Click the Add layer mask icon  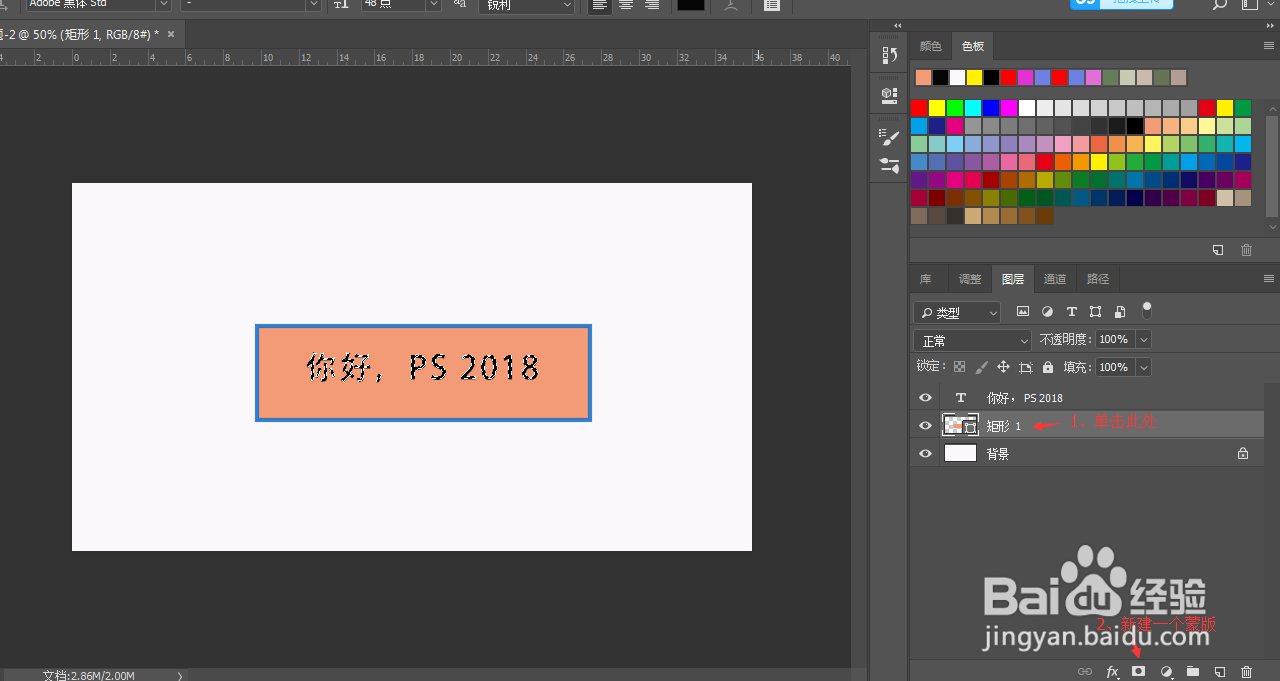1138,671
